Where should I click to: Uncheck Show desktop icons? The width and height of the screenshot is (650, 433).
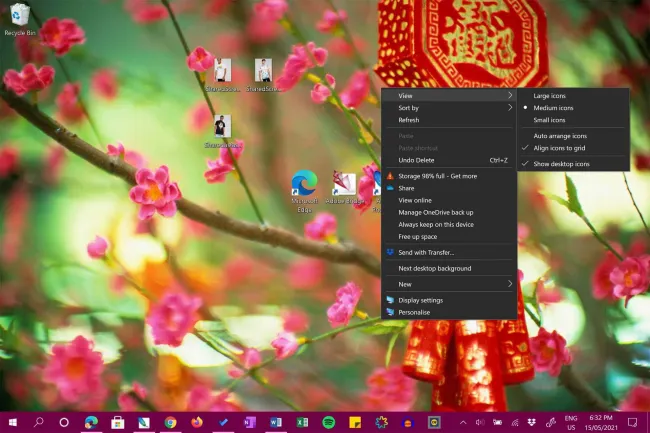(560, 163)
